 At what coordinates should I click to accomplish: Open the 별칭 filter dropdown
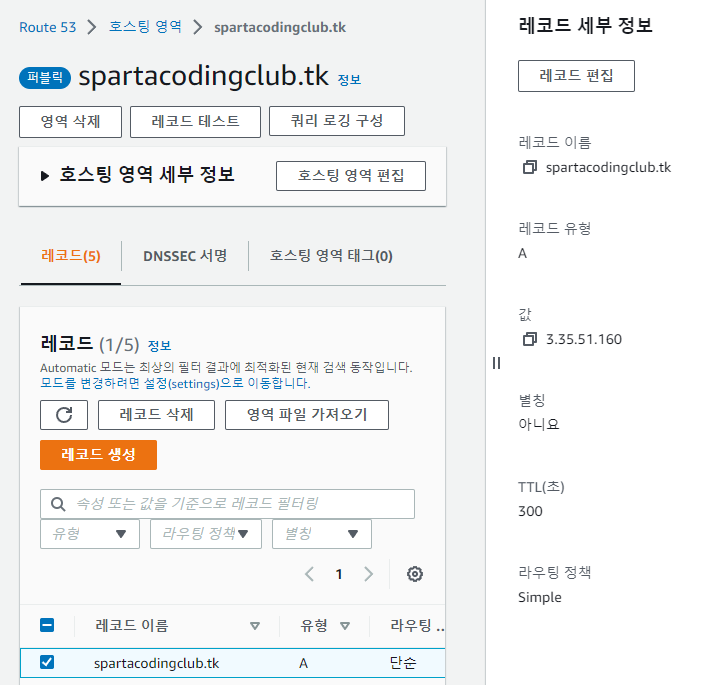[322, 534]
